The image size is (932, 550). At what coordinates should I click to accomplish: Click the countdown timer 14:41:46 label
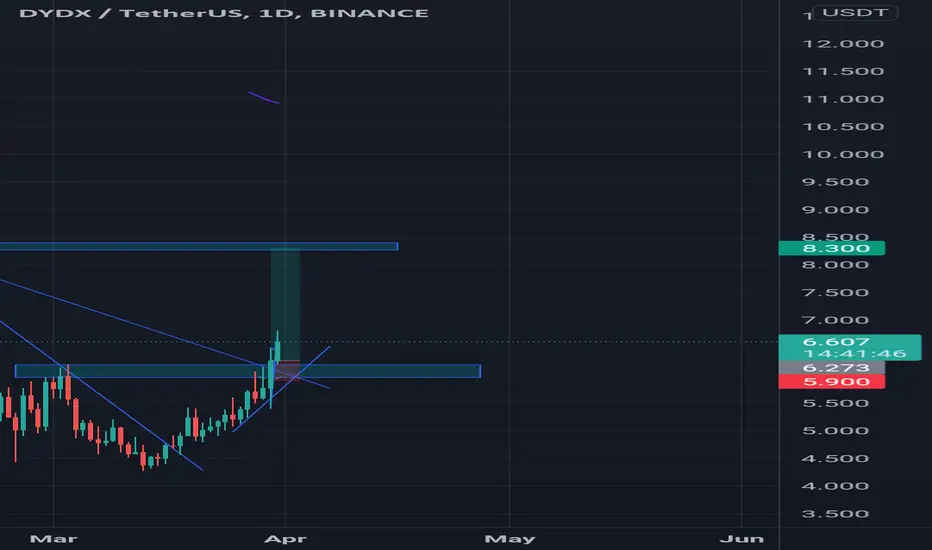856,354
